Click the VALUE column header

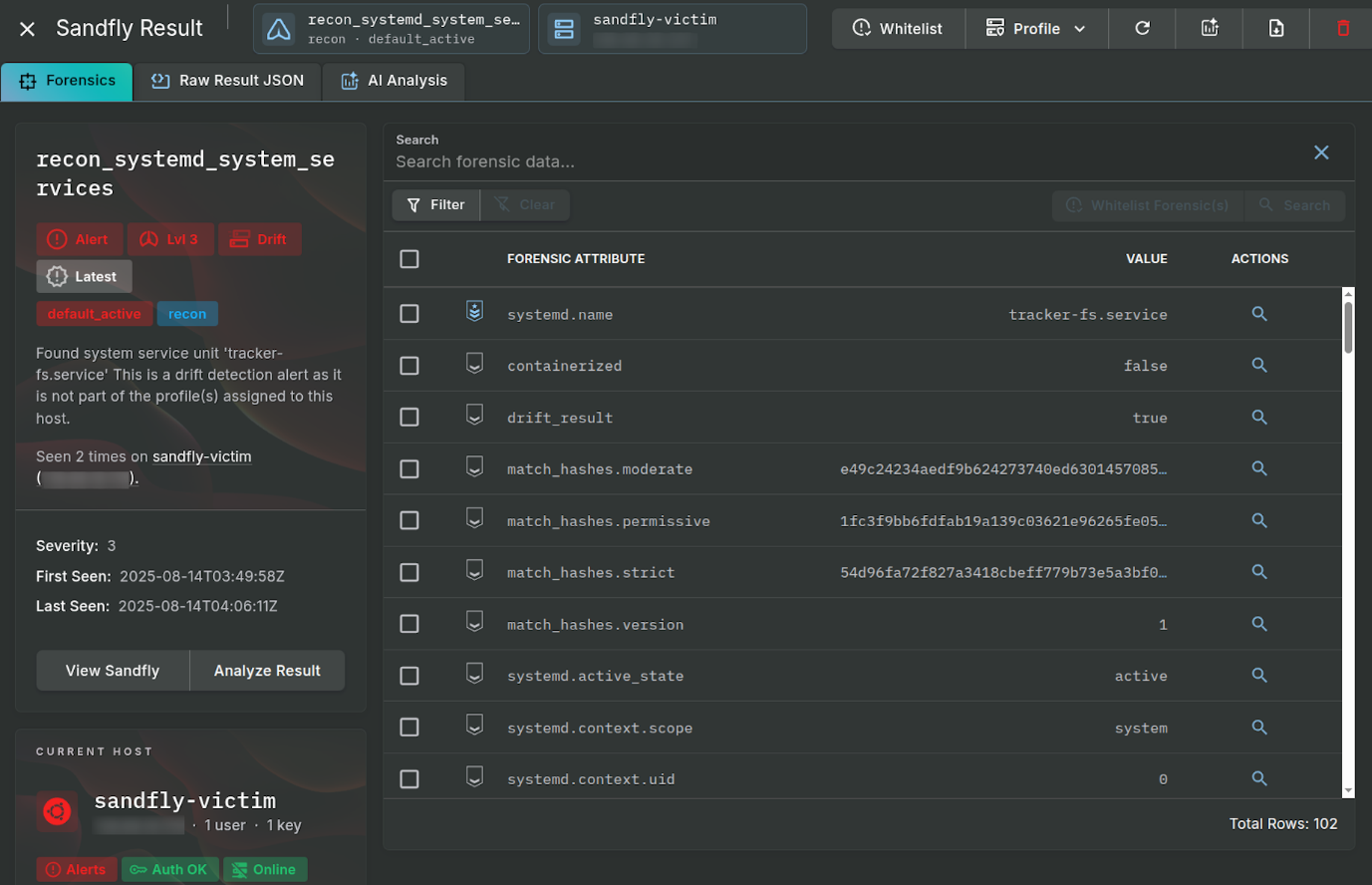click(x=1147, y=259)
